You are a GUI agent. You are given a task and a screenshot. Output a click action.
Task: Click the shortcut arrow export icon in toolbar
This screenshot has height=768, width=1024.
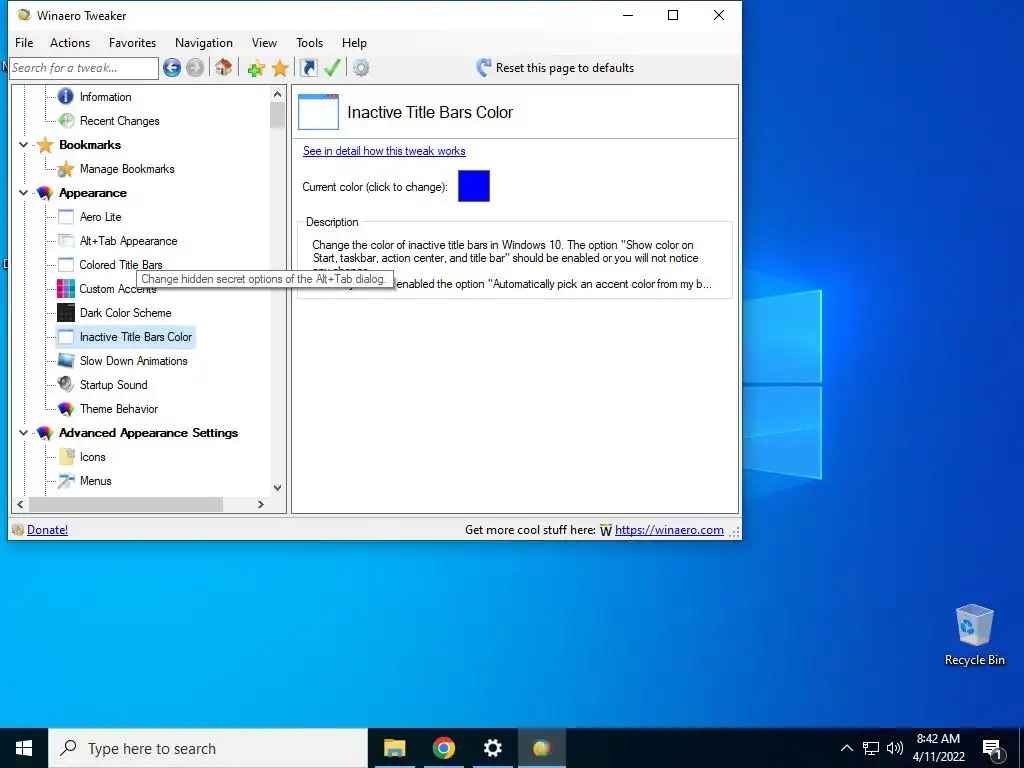pyautogui.click(x=308, y=68)
